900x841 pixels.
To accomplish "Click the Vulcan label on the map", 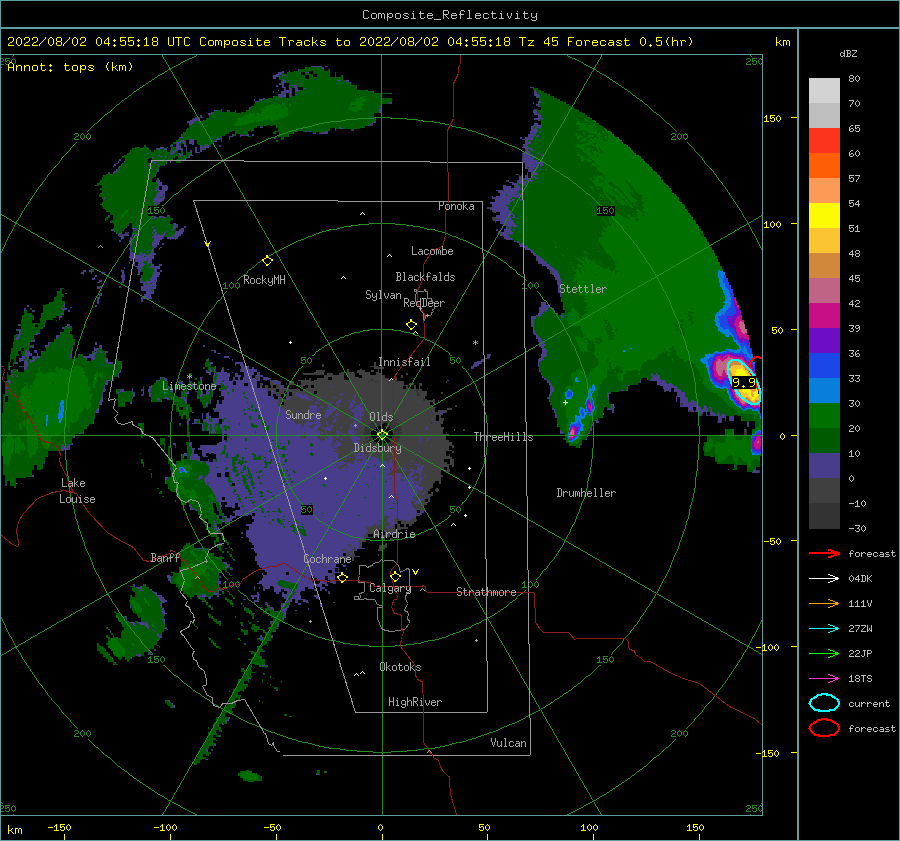I will 509,743.
